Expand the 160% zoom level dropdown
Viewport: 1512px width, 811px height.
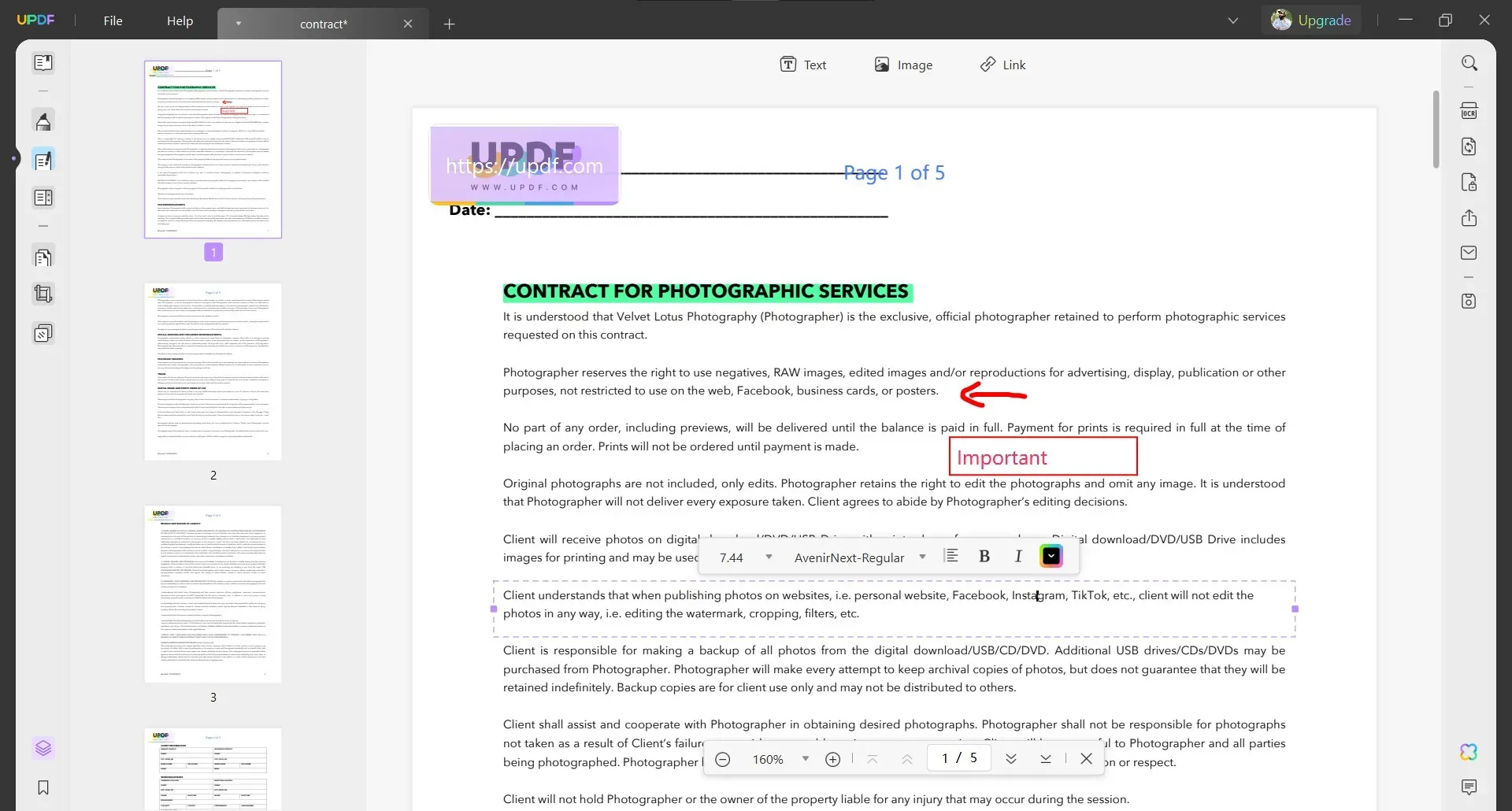pos(805,759)
